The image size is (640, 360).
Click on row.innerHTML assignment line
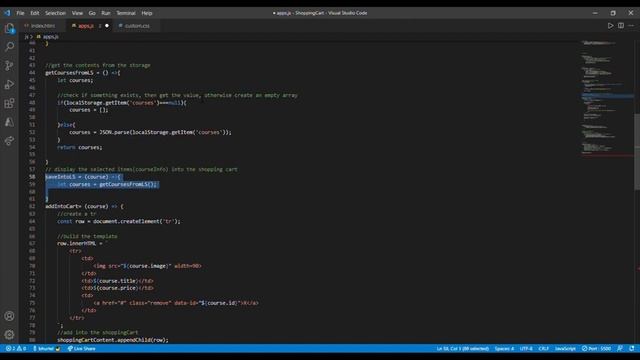coord(82,243)
